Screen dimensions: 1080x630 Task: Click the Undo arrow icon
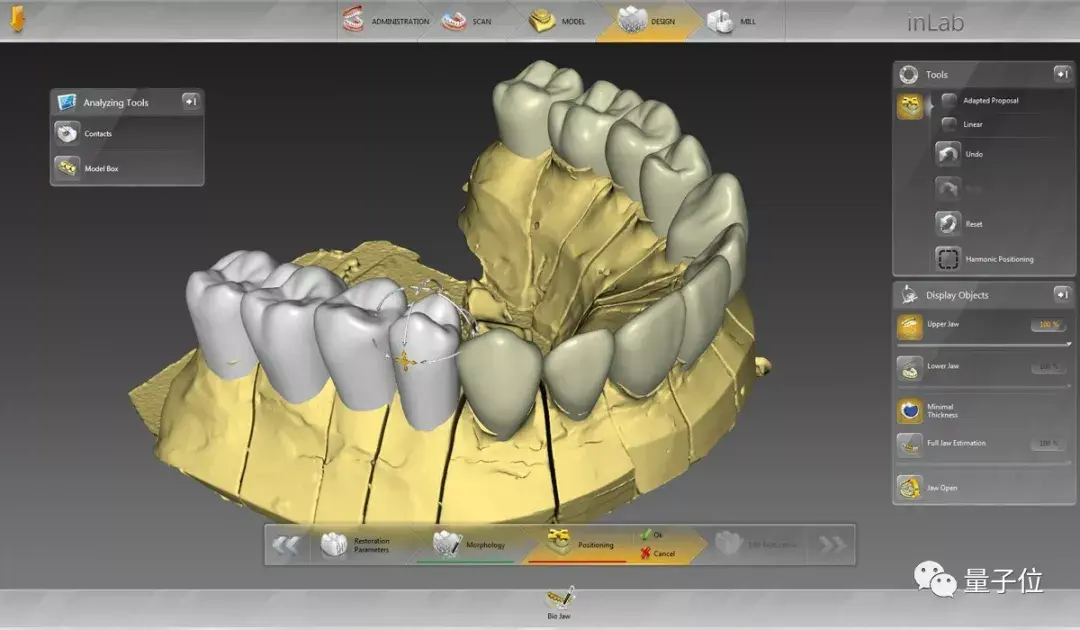948,154
